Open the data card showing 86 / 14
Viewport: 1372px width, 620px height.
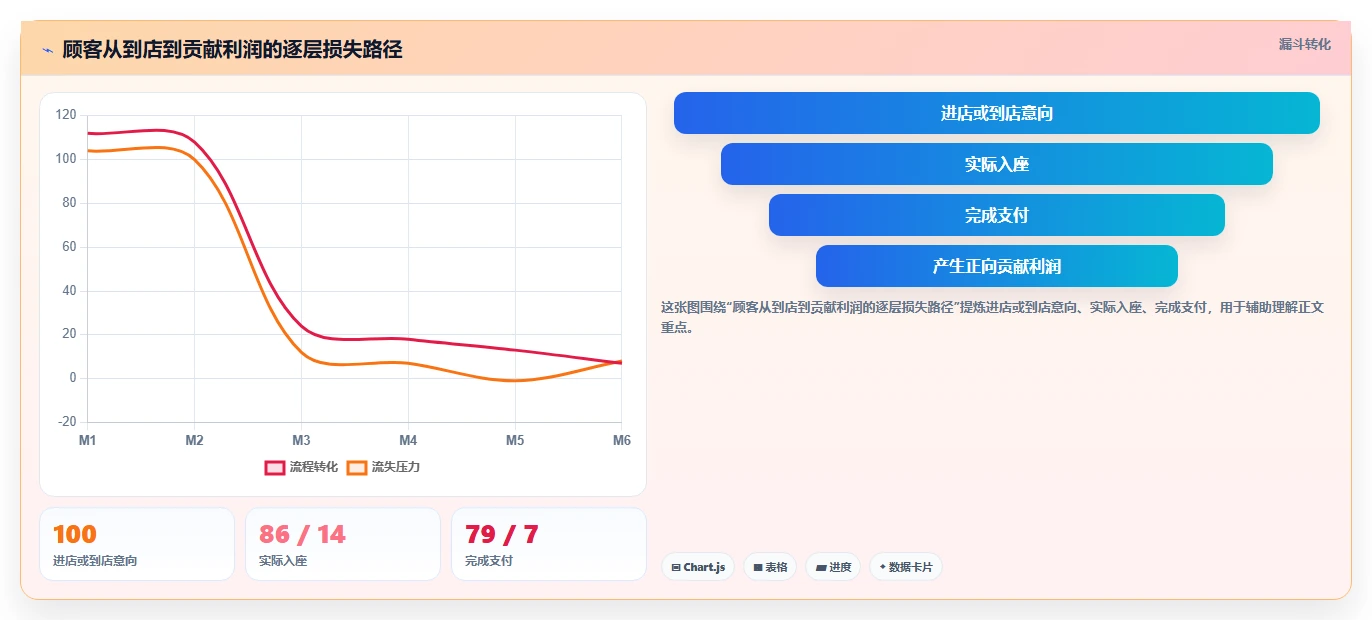343,544
